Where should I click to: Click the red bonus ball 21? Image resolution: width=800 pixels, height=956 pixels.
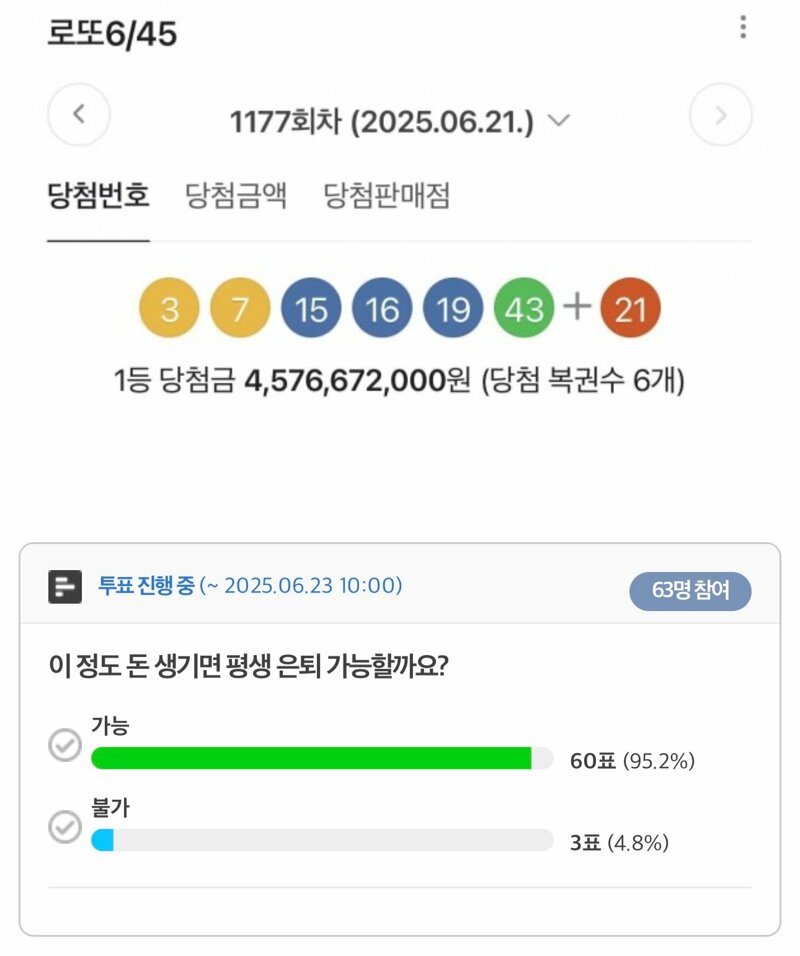630,308
